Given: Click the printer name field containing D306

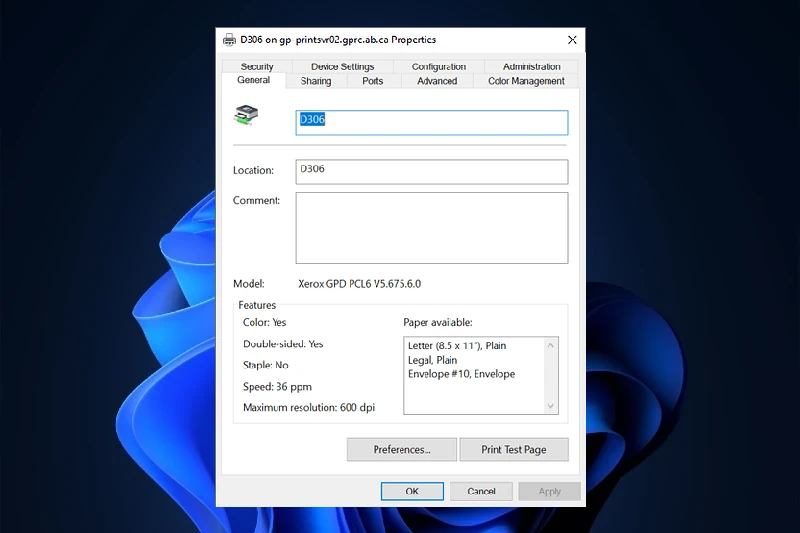Looking at the screenshot, I should (x=432, y=122).
